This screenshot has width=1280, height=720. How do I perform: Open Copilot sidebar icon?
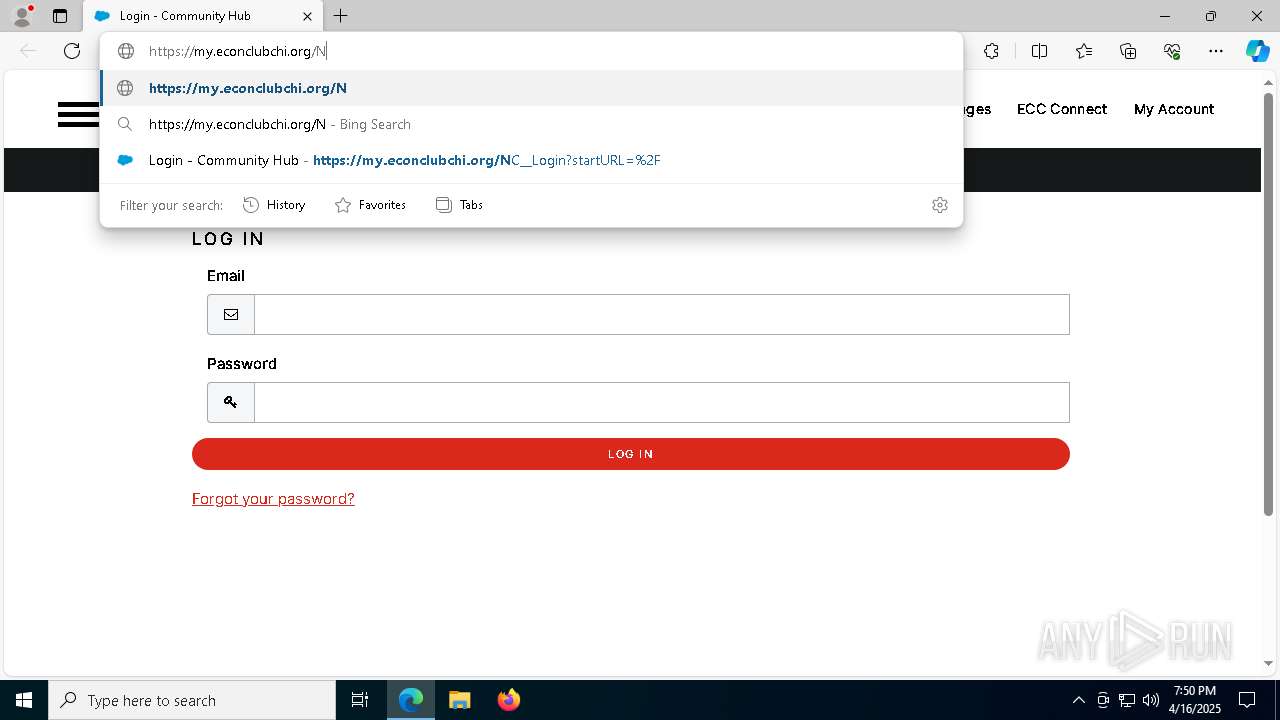pyautogui.click(x=1257, y=51)
